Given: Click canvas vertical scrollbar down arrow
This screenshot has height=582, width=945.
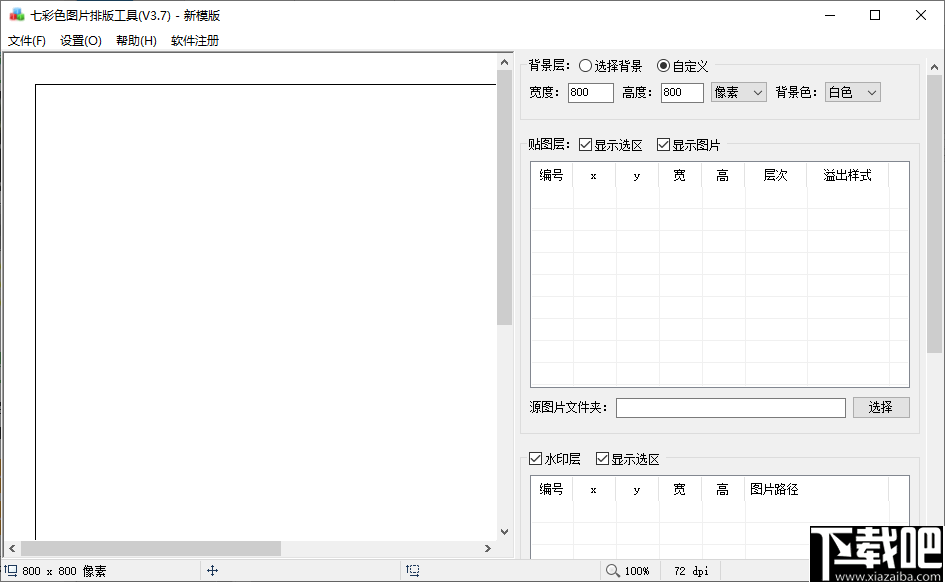Looking at the screenshot, I should [x=504, y=531].
